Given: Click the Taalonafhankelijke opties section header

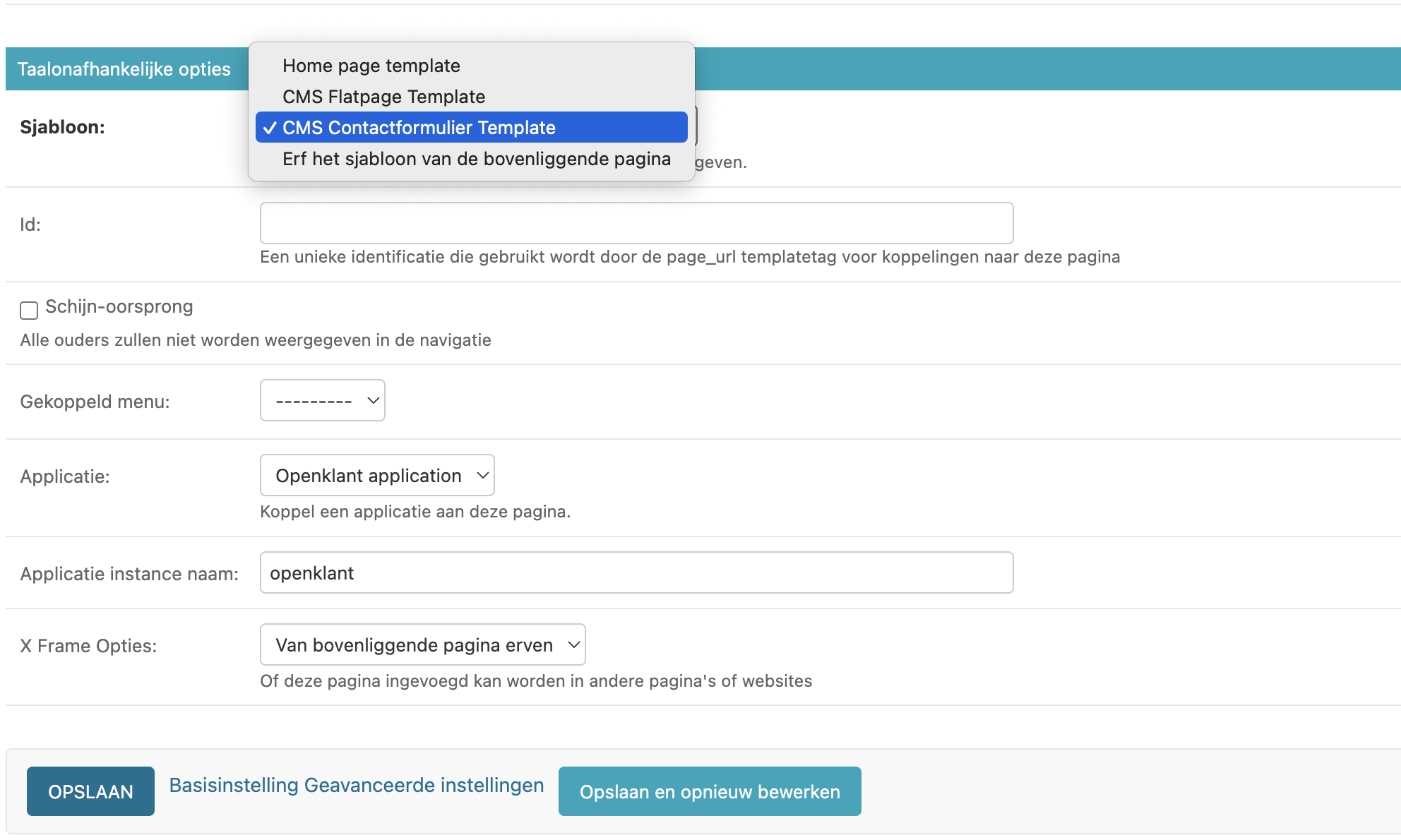Looking at the screenshot, I should point(124,69).
